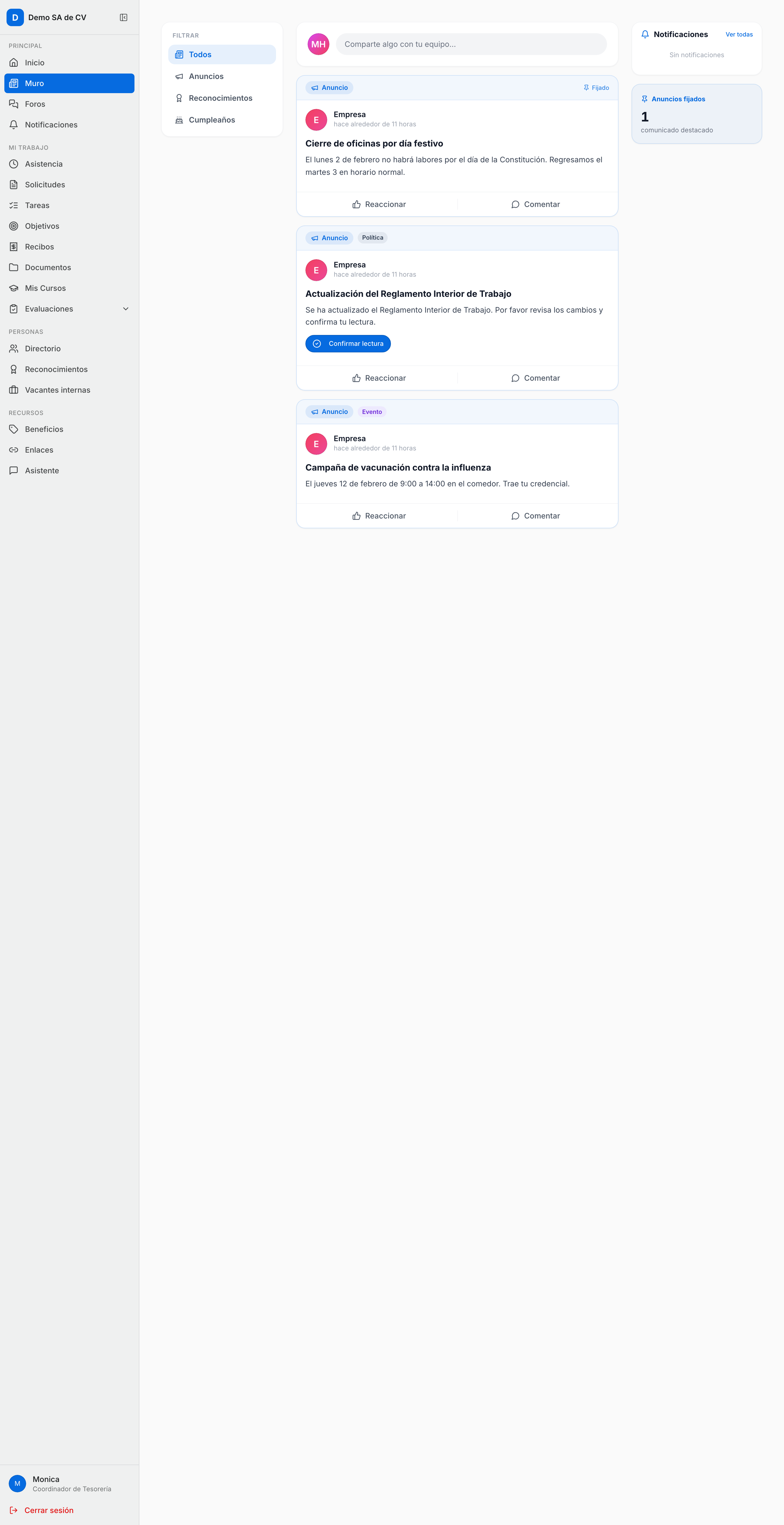784x1525 pixels.
Task: Click the Confirmar lectura button
Action: (x=348, y=344)
